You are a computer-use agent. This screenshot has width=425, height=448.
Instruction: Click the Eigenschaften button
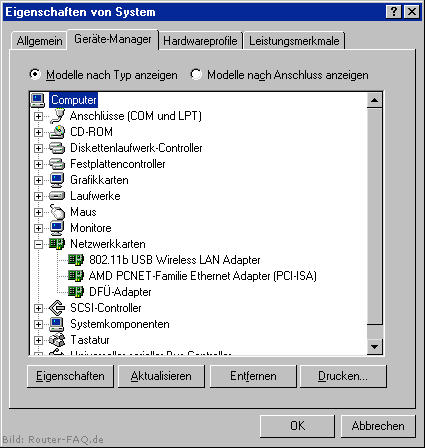coord(70,376)
